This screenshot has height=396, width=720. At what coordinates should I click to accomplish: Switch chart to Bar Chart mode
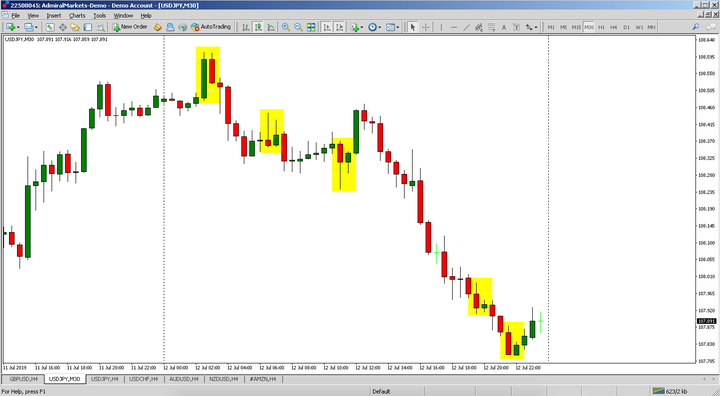click(x=246, y=27)
